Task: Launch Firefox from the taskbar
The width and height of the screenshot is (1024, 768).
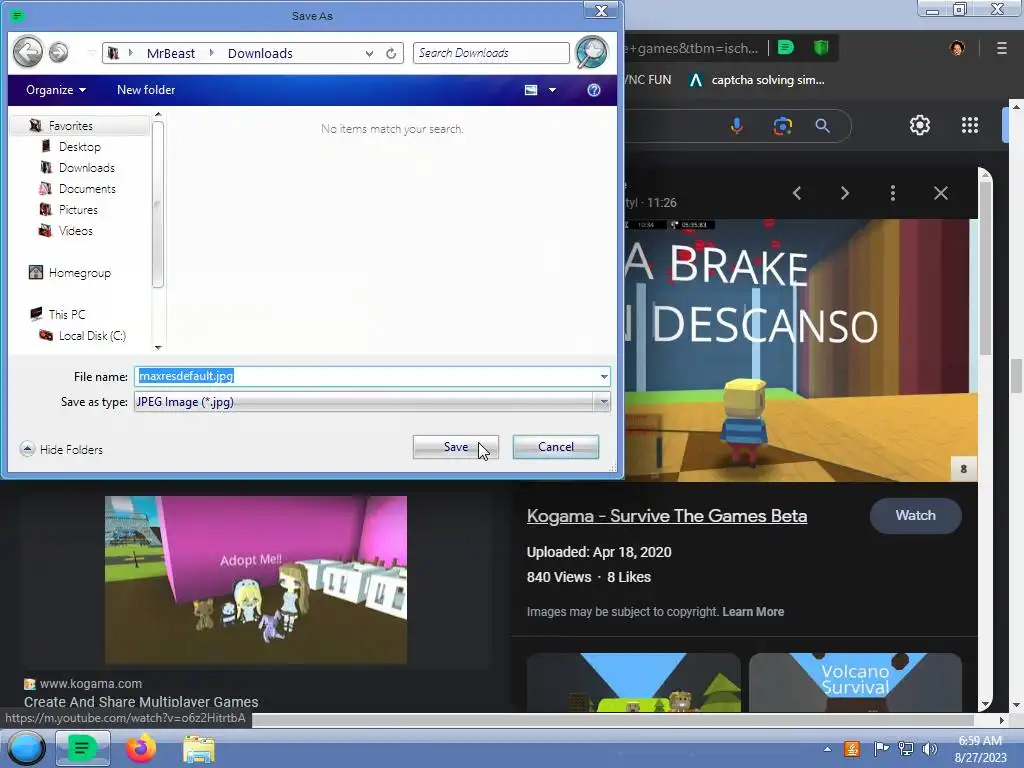Action: coord(141,748)
